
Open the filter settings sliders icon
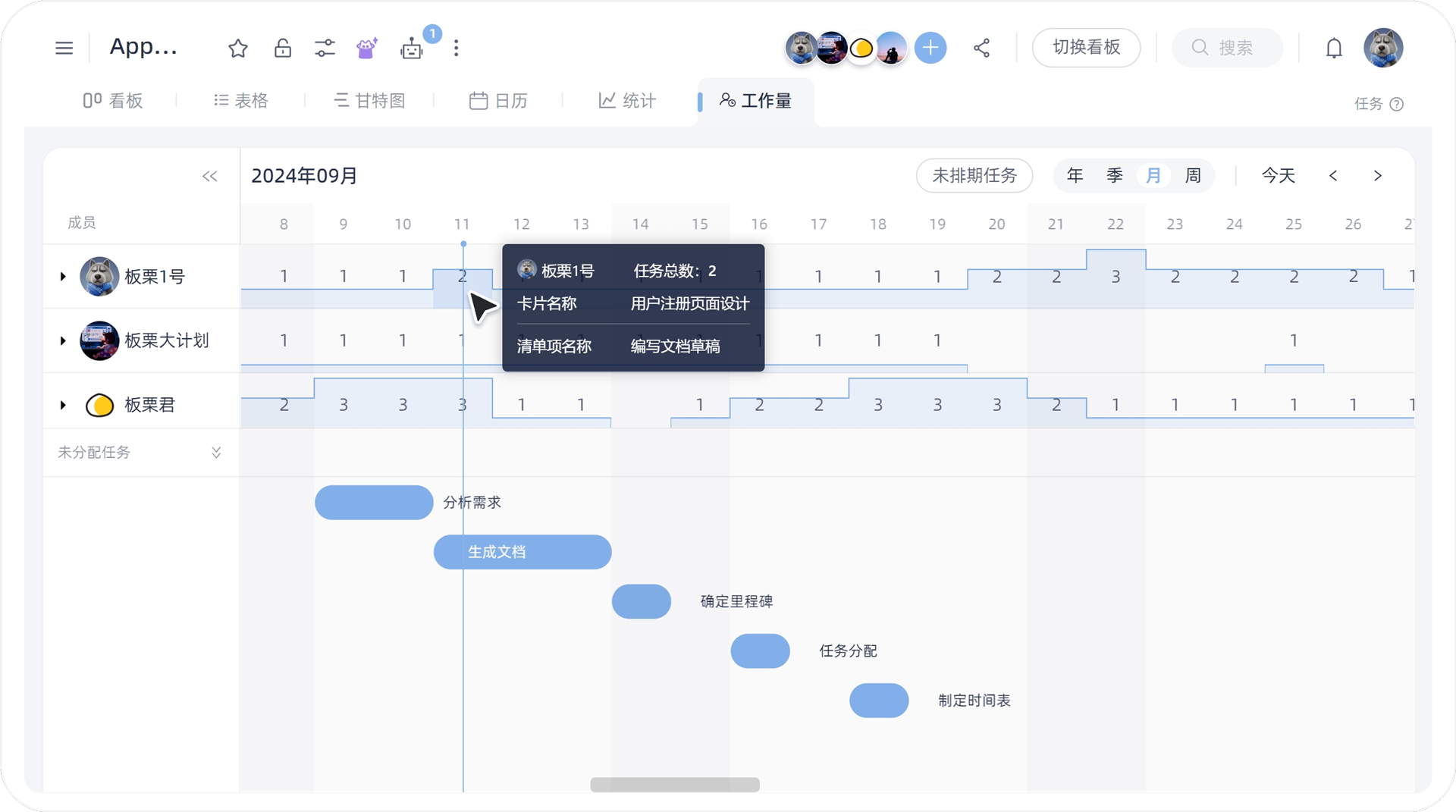click(325, 48)
